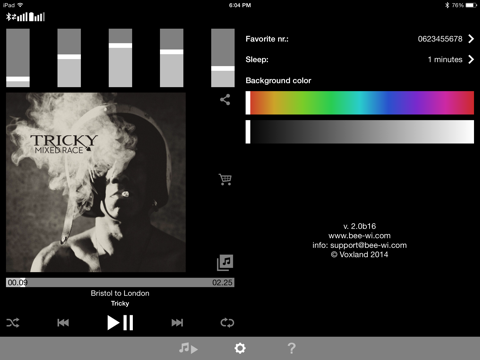
Task: Seek within the track progress bar
Action: coord(120,282)
